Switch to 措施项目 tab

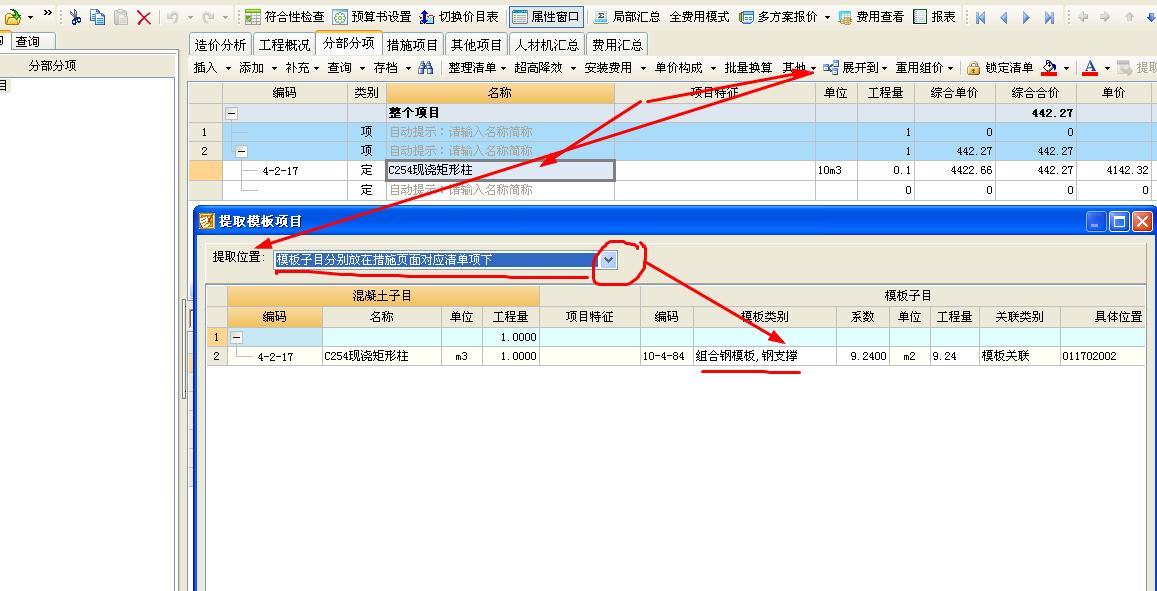click(x=412, y=45)
